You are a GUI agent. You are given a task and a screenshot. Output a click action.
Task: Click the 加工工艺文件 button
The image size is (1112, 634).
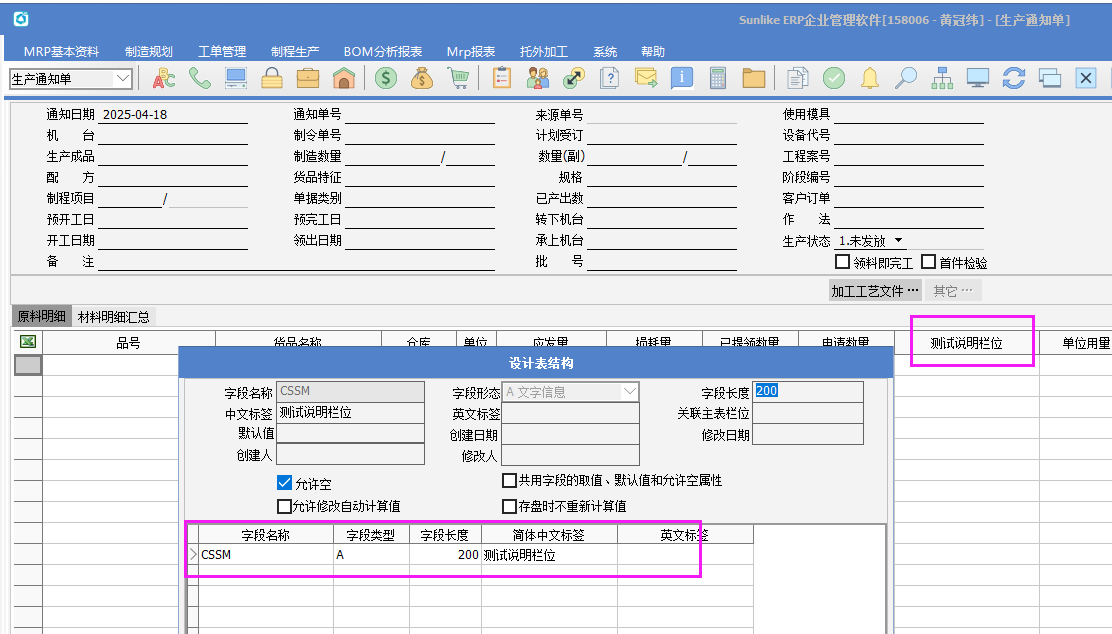(x=873, y=291)
